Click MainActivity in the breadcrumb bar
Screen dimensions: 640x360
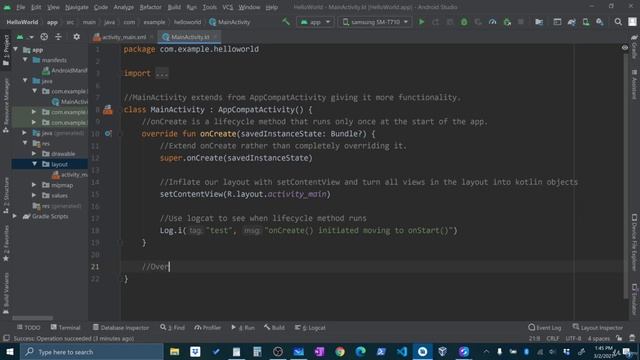(x=230, y=22)
